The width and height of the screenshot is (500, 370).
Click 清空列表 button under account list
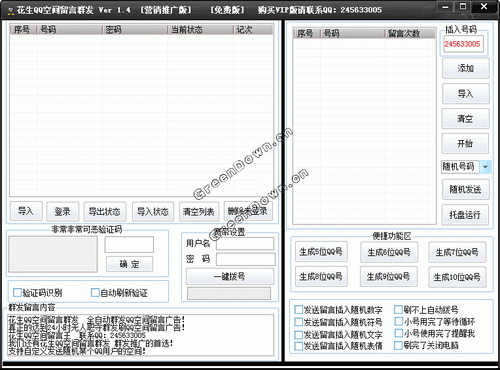[199, 211]
